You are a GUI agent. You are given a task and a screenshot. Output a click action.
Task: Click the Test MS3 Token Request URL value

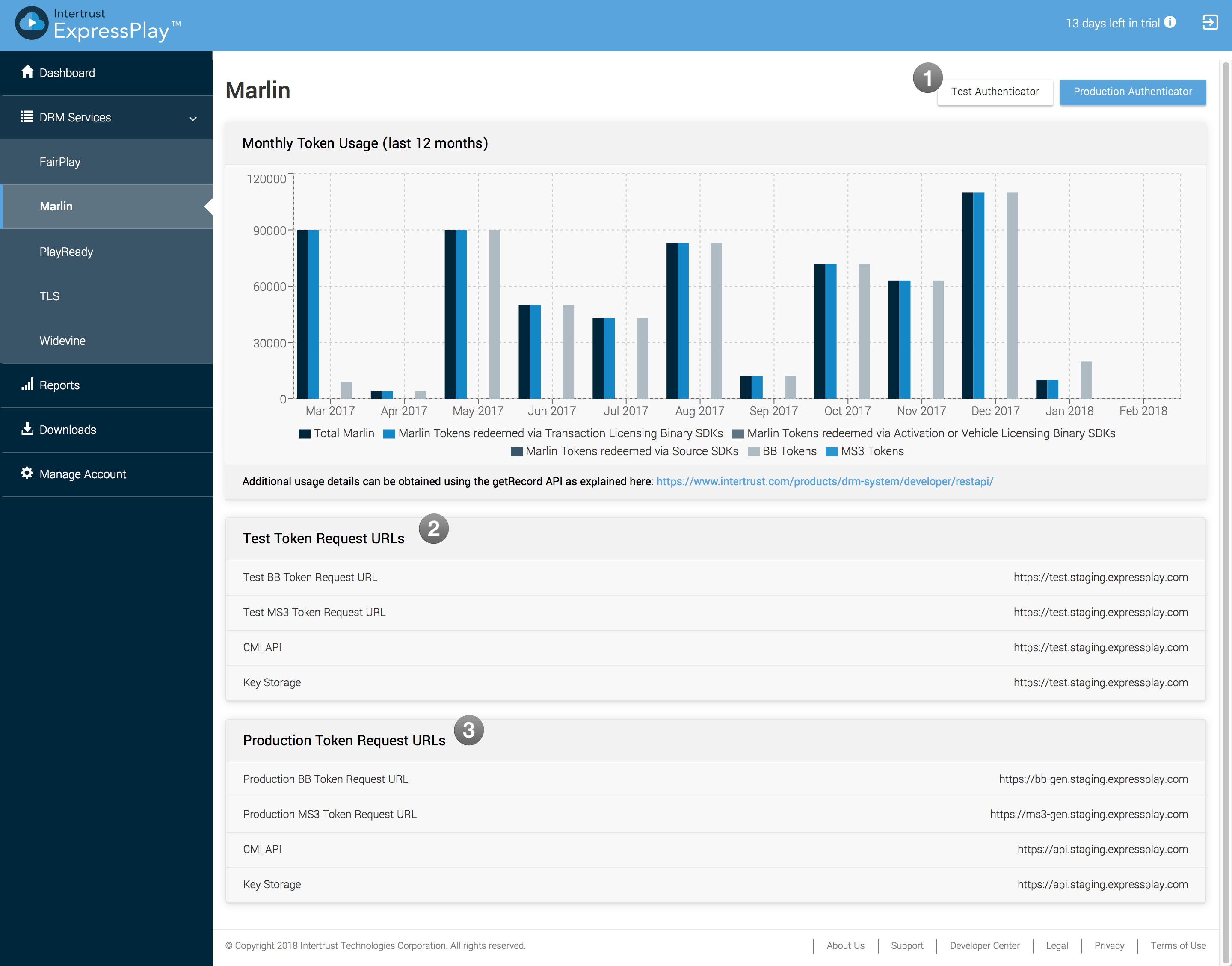click(x=1100, y=613)
